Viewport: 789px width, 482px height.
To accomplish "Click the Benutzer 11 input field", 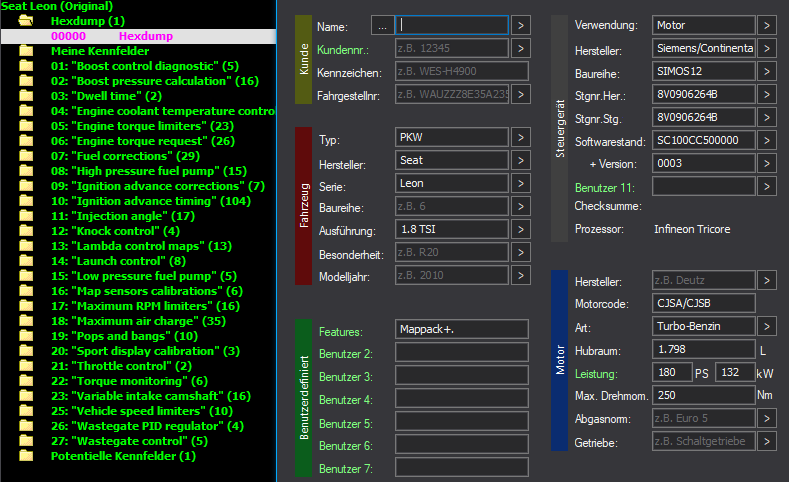I will pyautogui.click(x=704, y=186).
